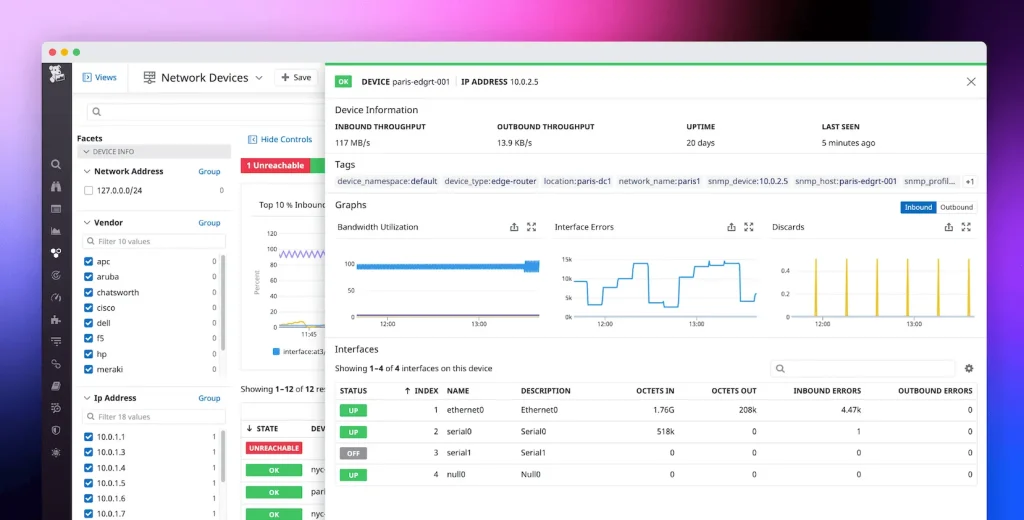Open the bar chart Dashboards icon in sidebar
This screenshot has height=520, width=1024.
coord(56,231)
